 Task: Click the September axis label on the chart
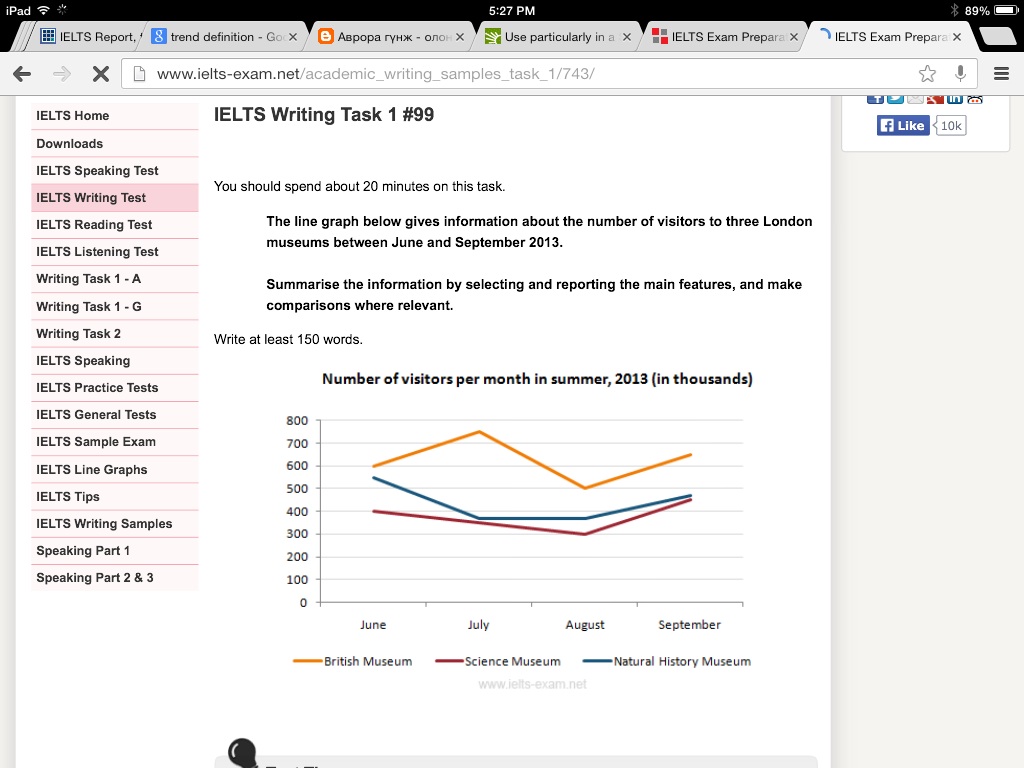689,625
